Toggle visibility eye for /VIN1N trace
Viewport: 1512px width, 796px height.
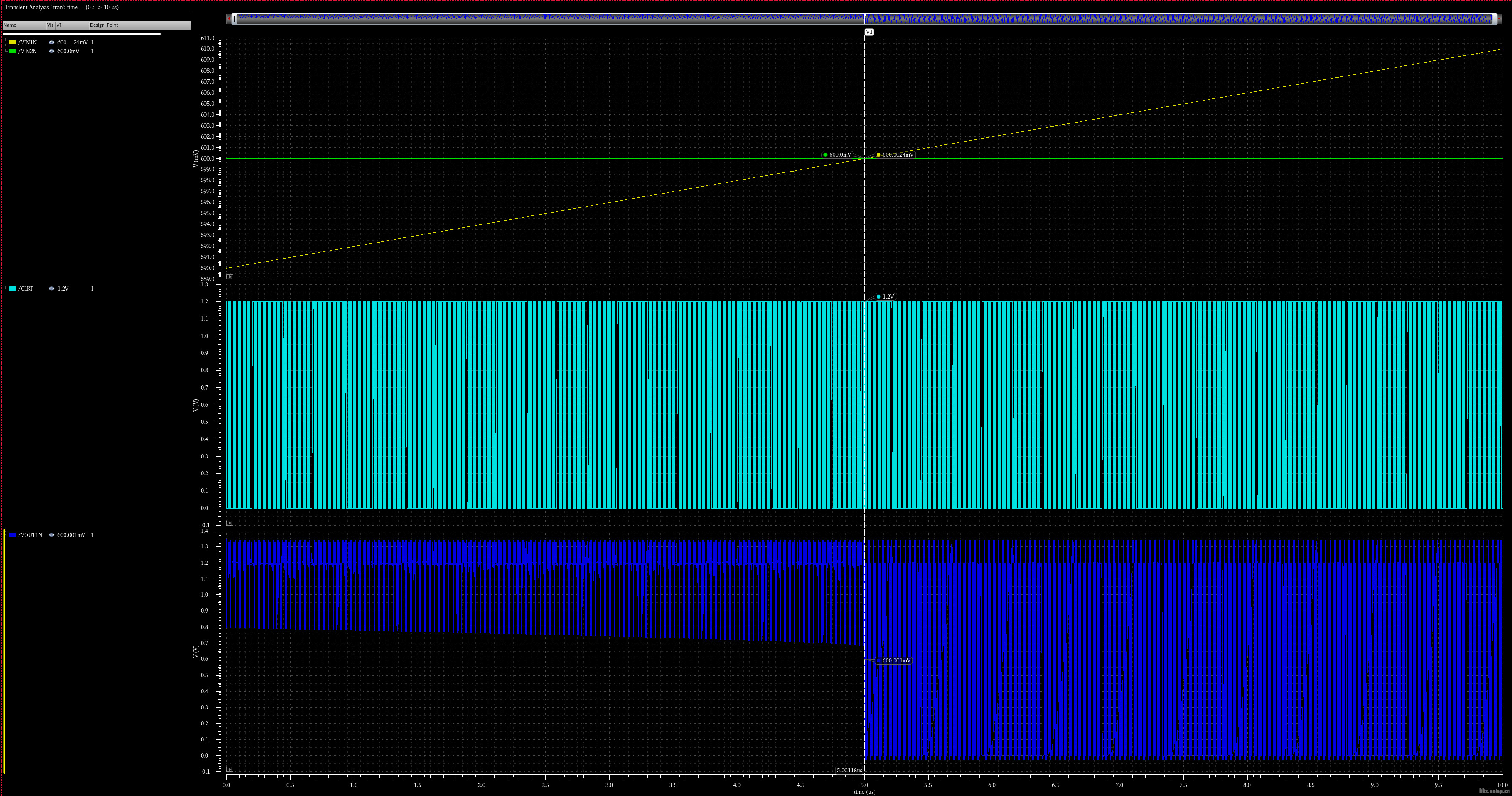coord(52,42)
